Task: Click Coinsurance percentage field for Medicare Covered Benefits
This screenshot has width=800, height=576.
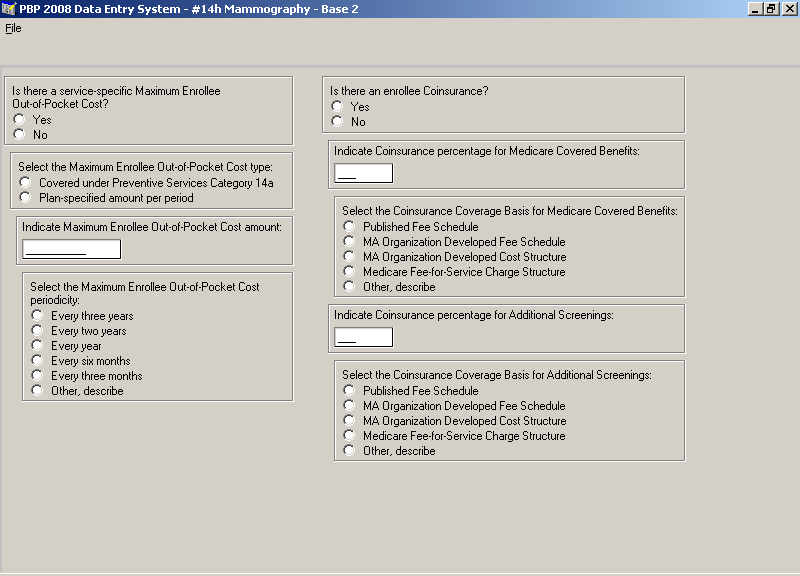Action: 363,173
